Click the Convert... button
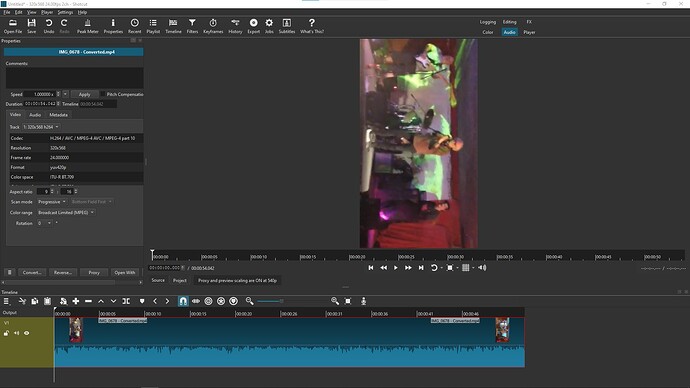The image size is (690, 388). point(32,272)
